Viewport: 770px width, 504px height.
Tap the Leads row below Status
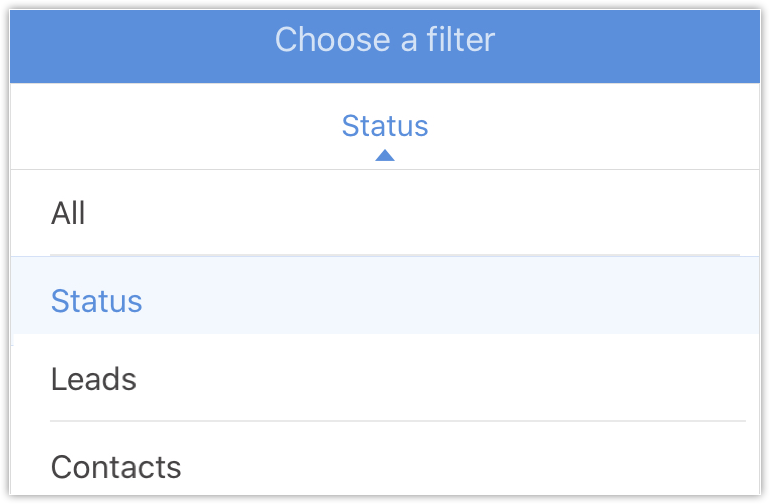click(93, 379)
